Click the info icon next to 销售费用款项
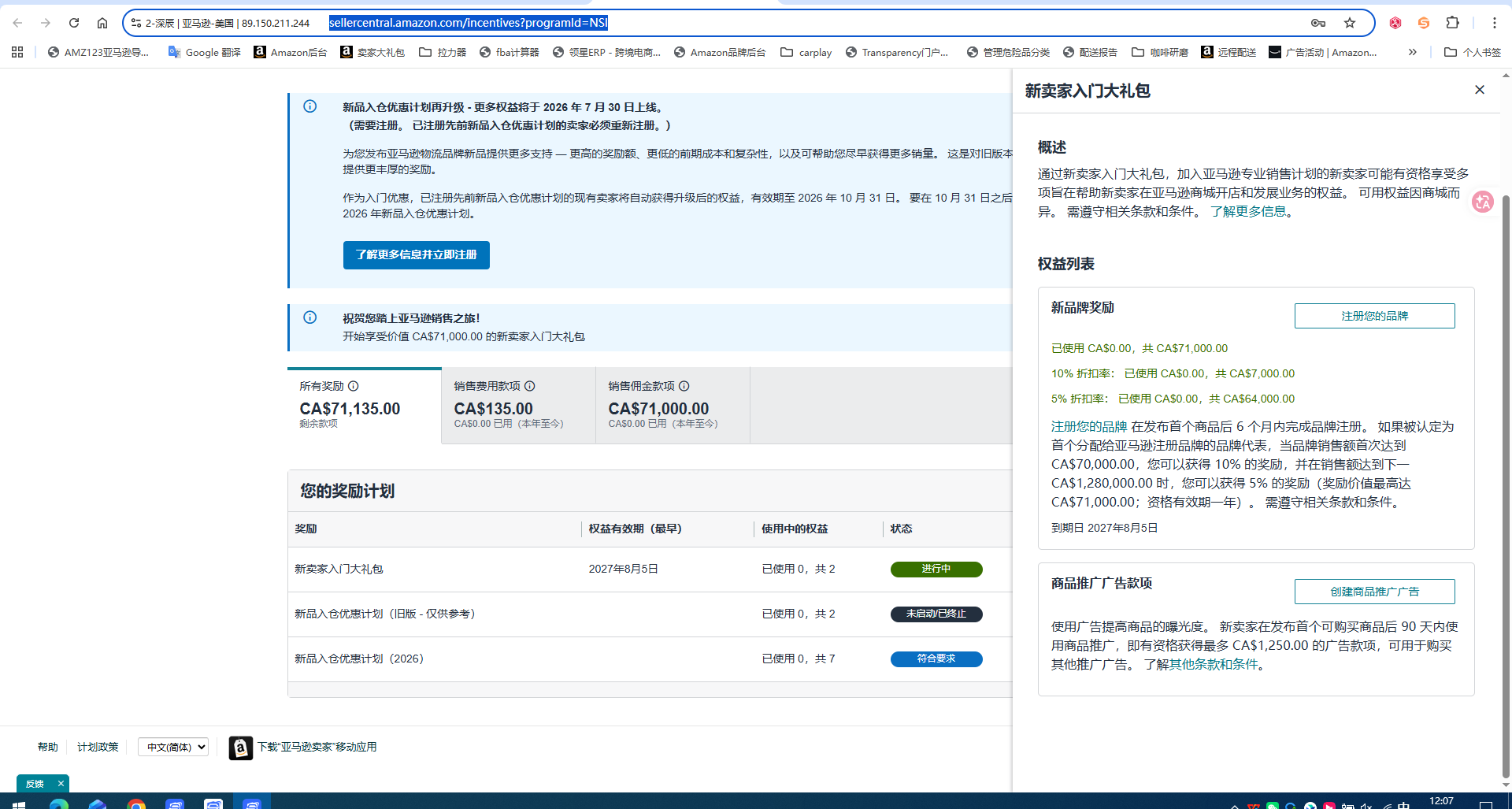The image size is (1512, 809). (x=530, y=386)
